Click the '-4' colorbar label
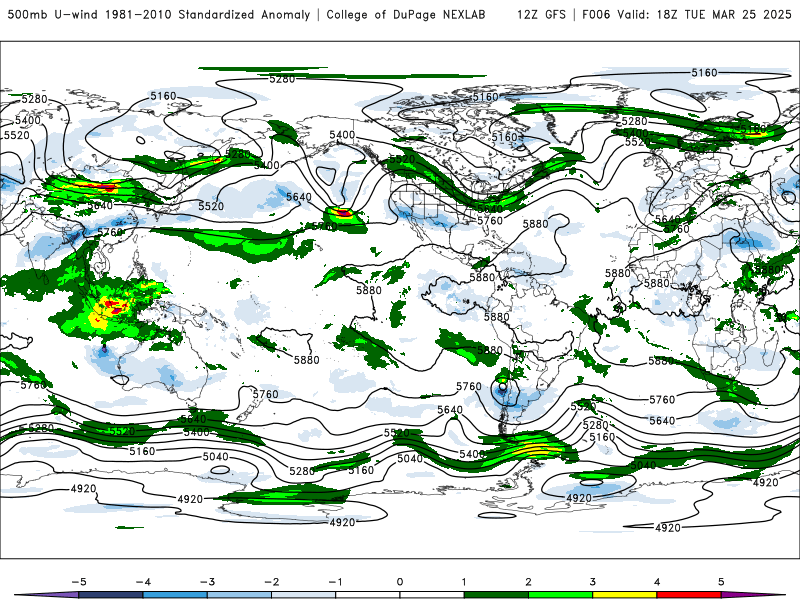Screen dimensions: 800x600 [143, 582]
